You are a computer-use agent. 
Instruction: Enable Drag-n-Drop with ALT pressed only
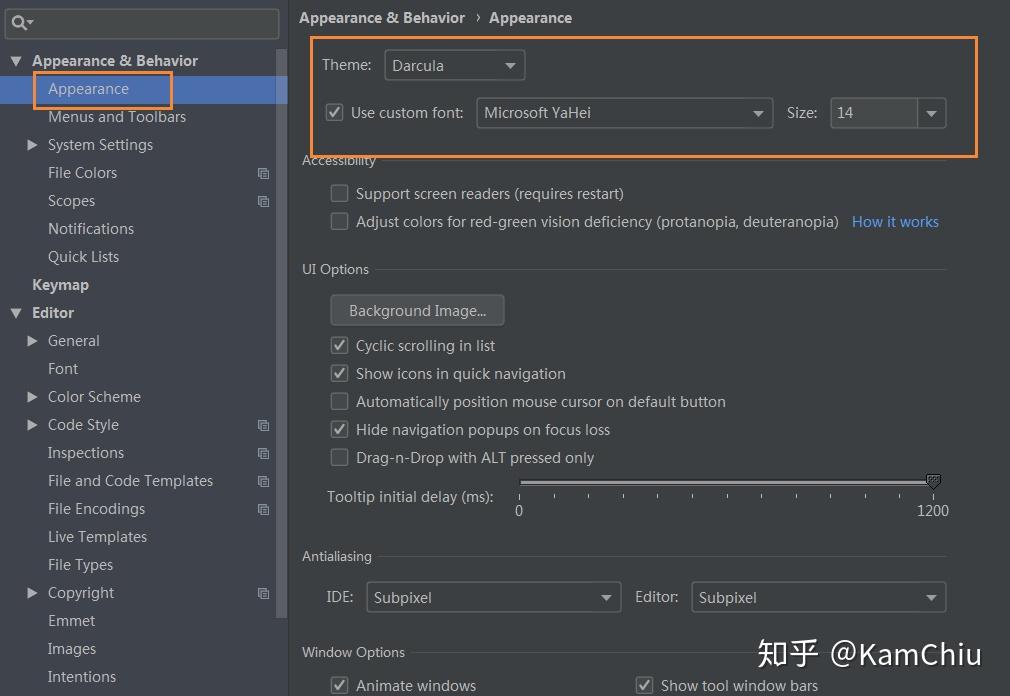click(x=339, y=457)
